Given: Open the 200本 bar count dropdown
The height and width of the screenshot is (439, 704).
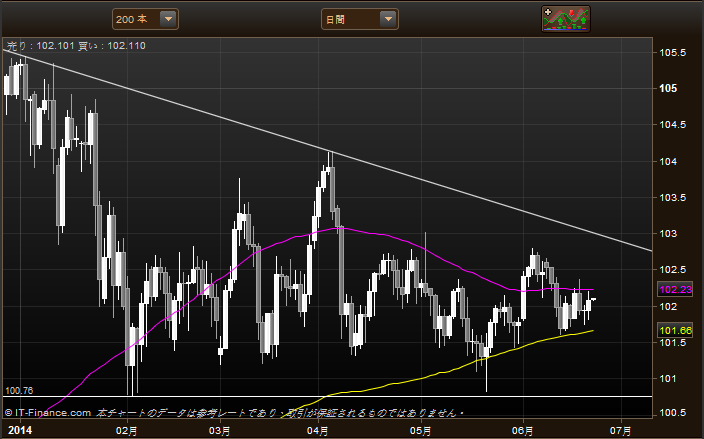Looking at the screenshot, I should 145,19.
